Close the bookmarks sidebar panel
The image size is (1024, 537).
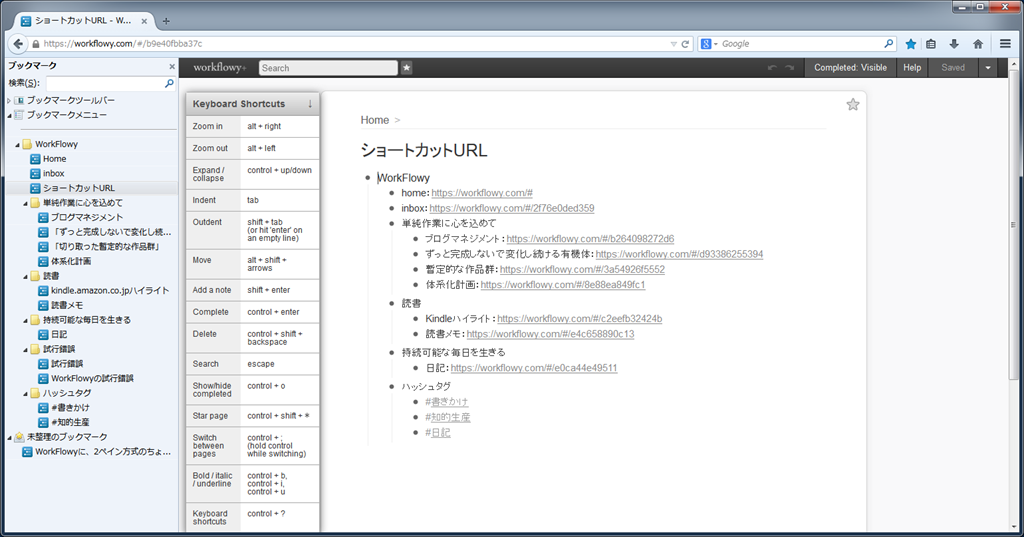click(172, 66)
